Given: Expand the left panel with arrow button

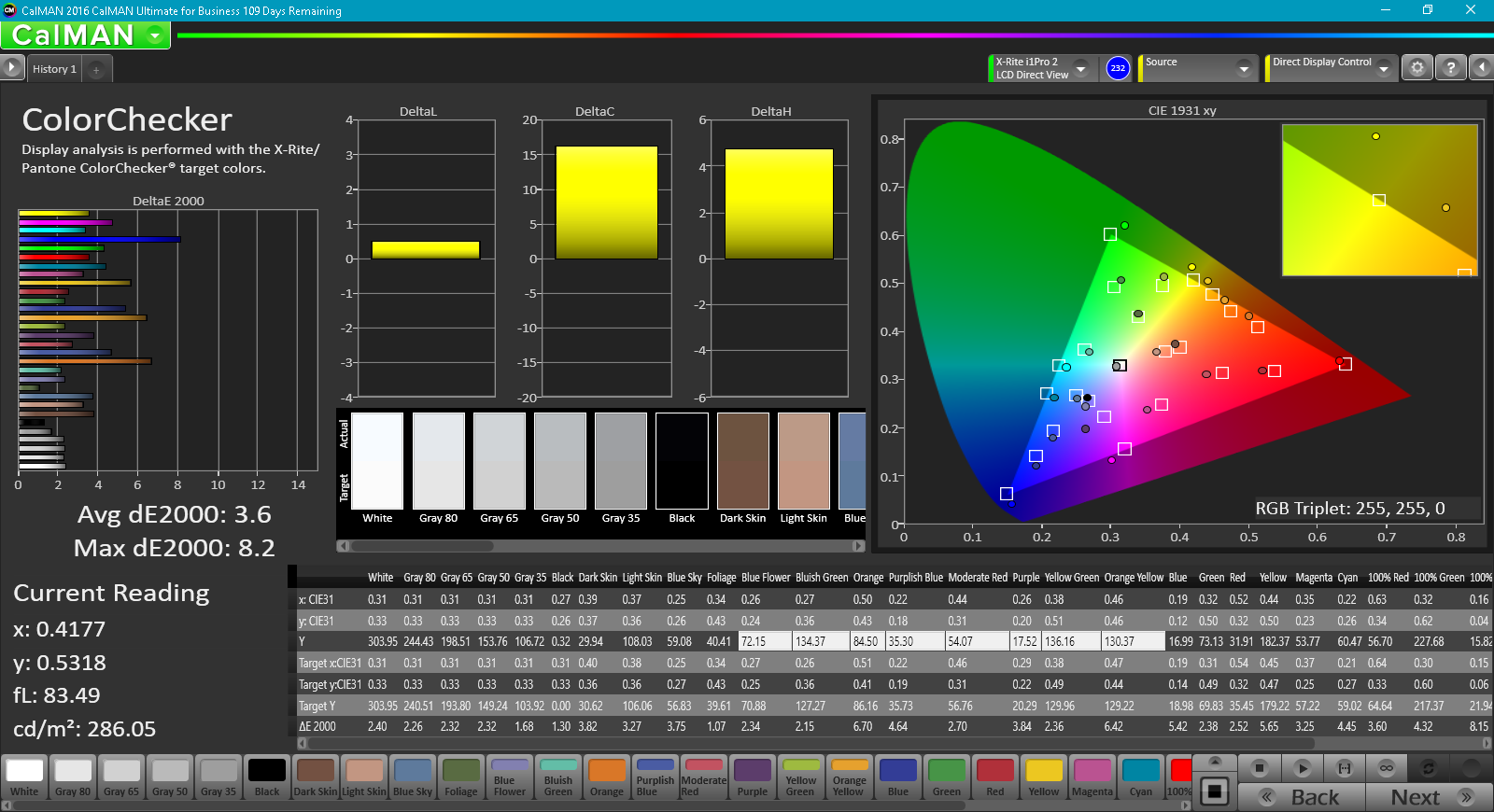Looking at the screenshot, I should pyautogui.click(x=11, y=68).
